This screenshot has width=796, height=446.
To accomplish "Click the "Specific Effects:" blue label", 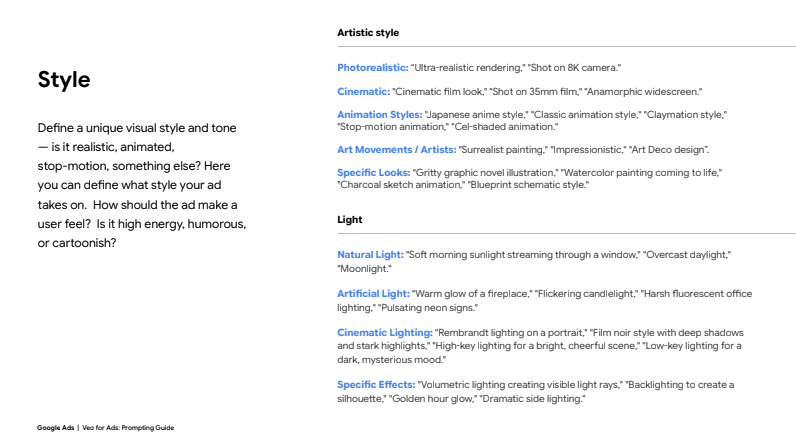I will tap(377, 384).
